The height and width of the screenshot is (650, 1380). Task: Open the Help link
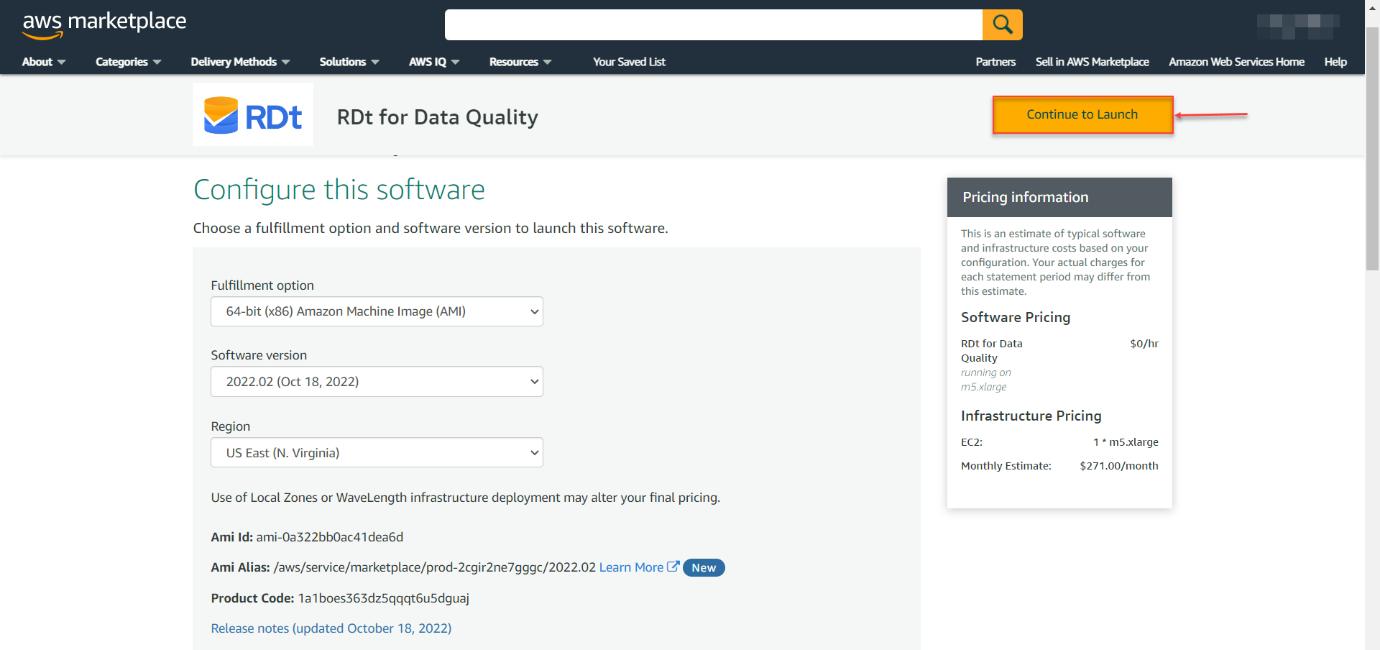1335,62
